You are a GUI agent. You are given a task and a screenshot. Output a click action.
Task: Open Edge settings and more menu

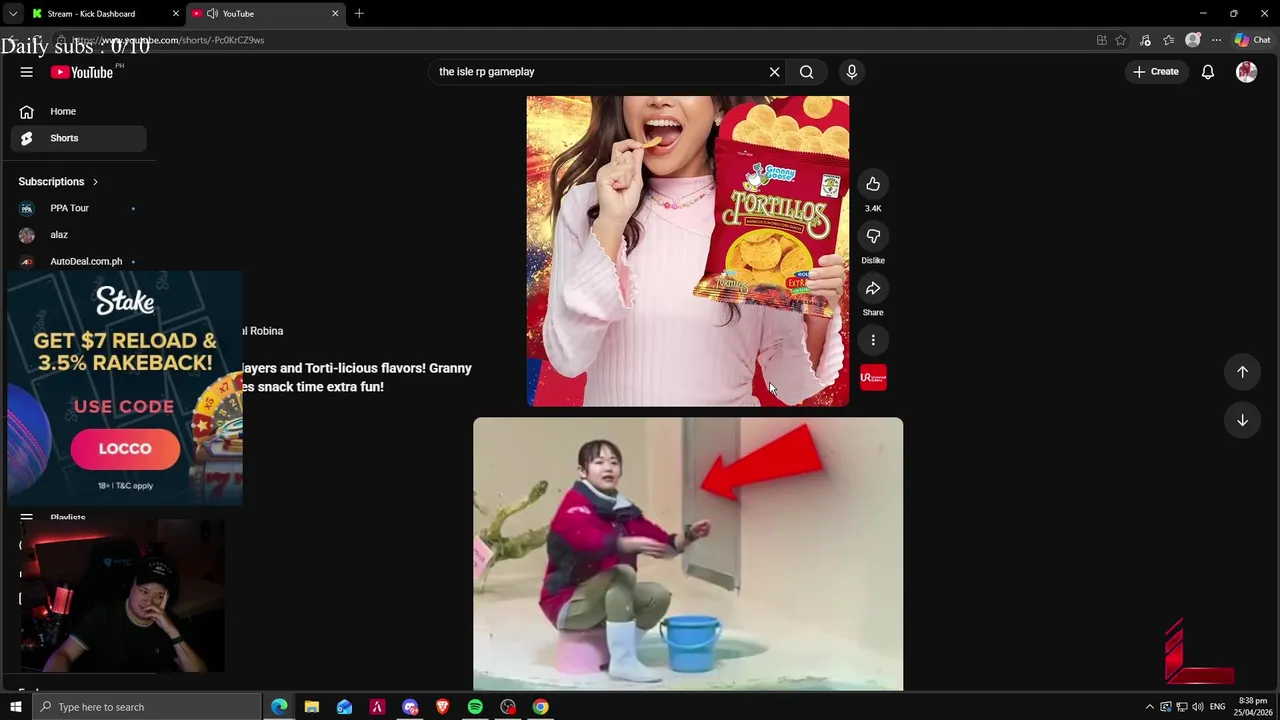1216,40
